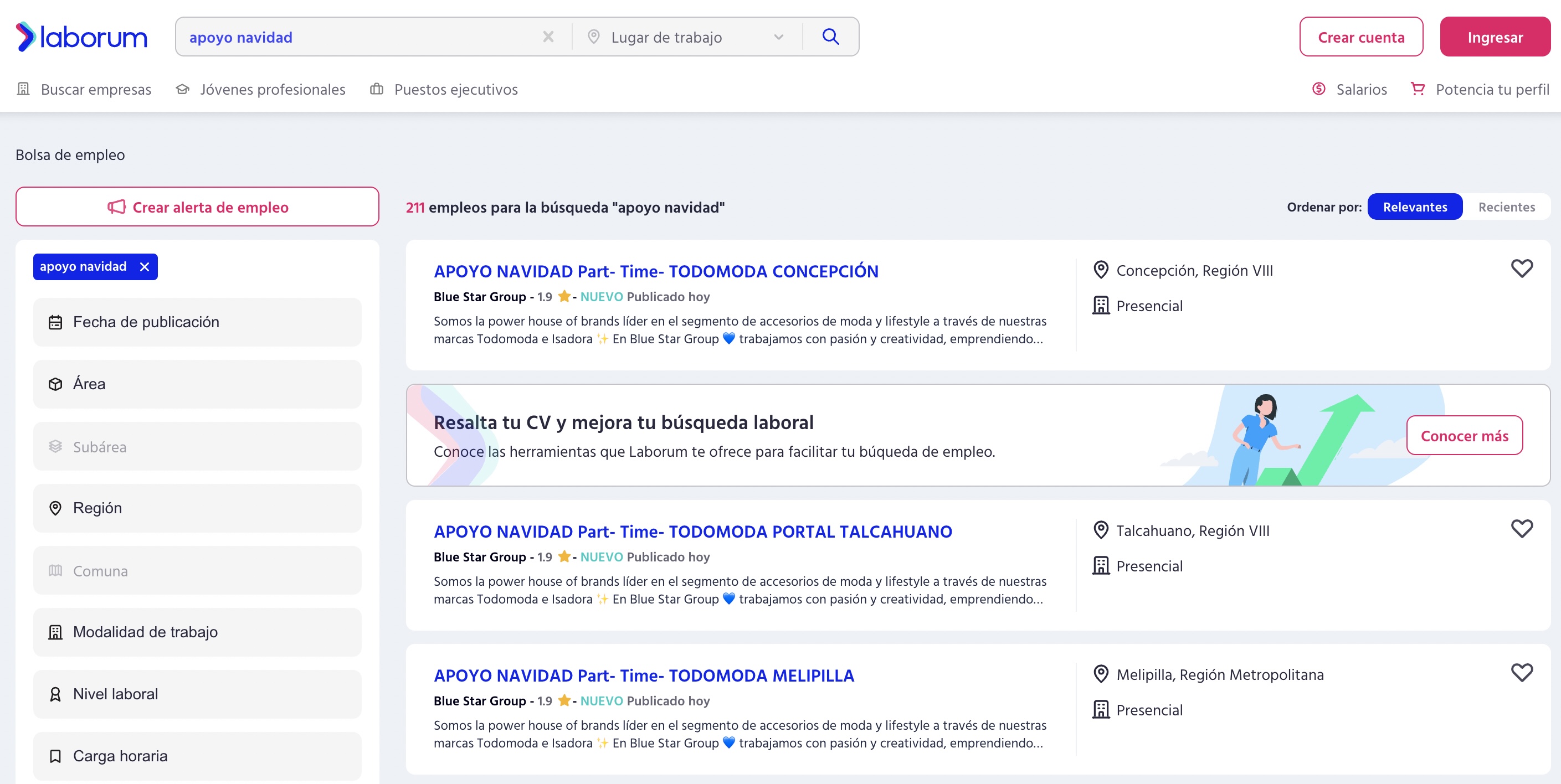This screenshot has height=784, width=1561.
Task: Favorite the Melipilla job with the heart
Action: (x=1521, y=673)
